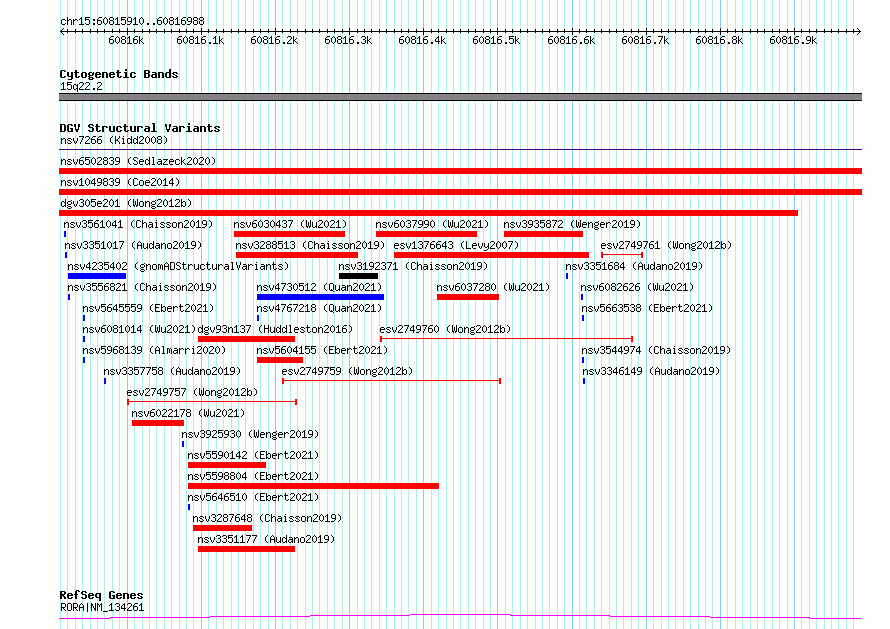Viewport: 890px width, 629px height.
Task: Select the RORA|NM_134261 gene label
Action: pyautogui.click(x=102, y=607)
